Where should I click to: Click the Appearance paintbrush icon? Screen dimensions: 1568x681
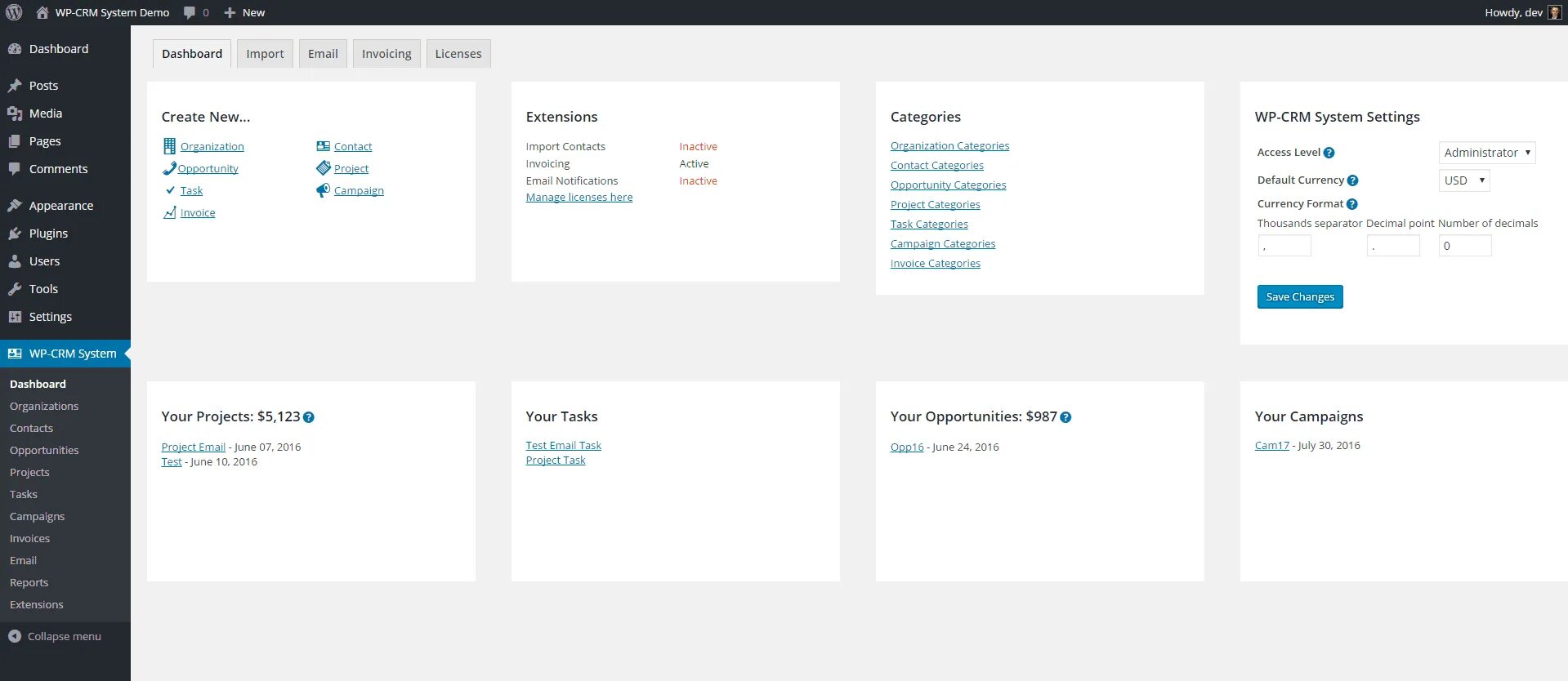pos(15,206)
